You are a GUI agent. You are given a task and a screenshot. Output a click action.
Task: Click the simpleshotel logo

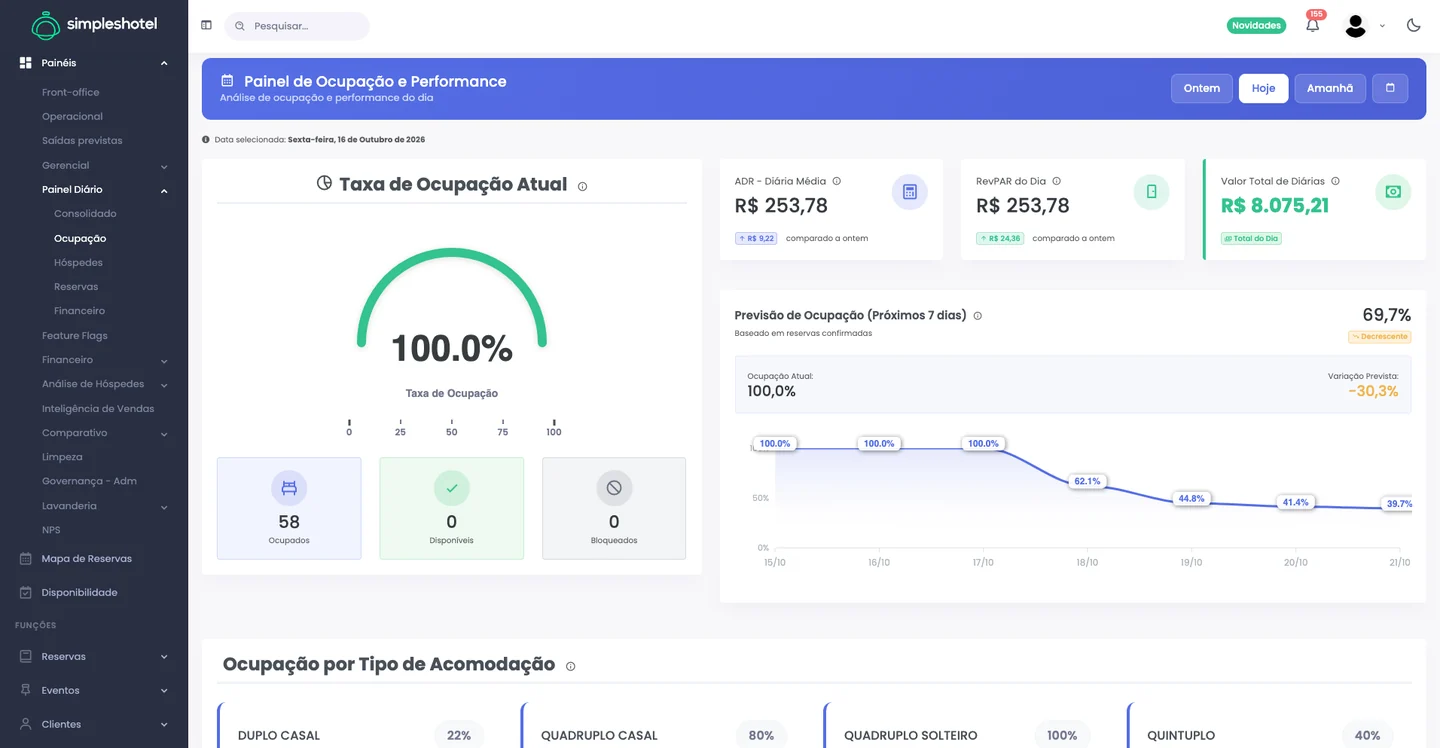[x=94, y=25]
